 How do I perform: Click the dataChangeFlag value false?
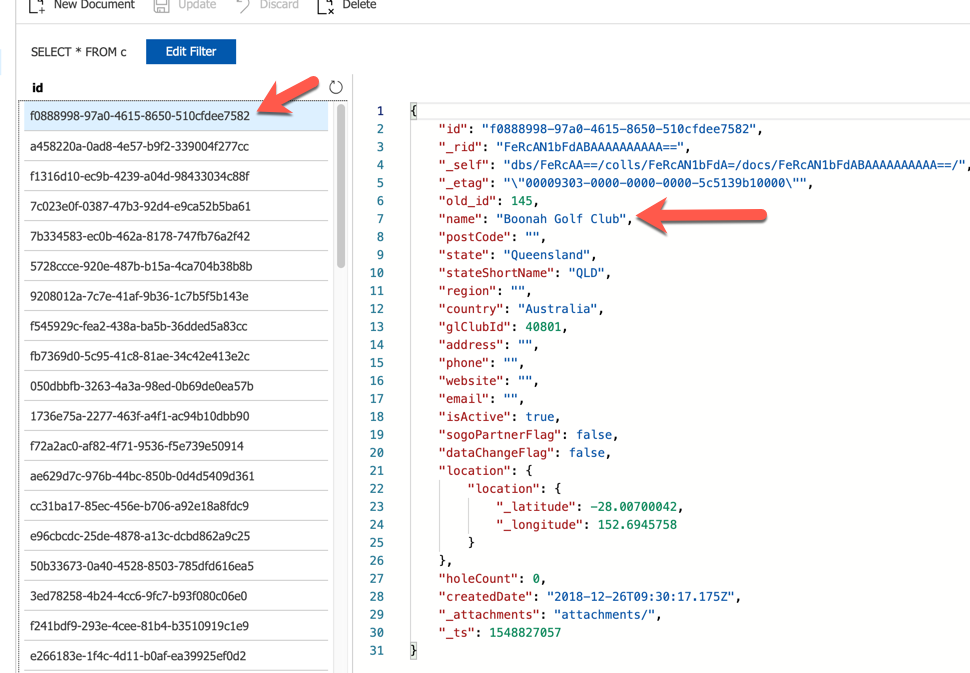[x=586, y=453]
